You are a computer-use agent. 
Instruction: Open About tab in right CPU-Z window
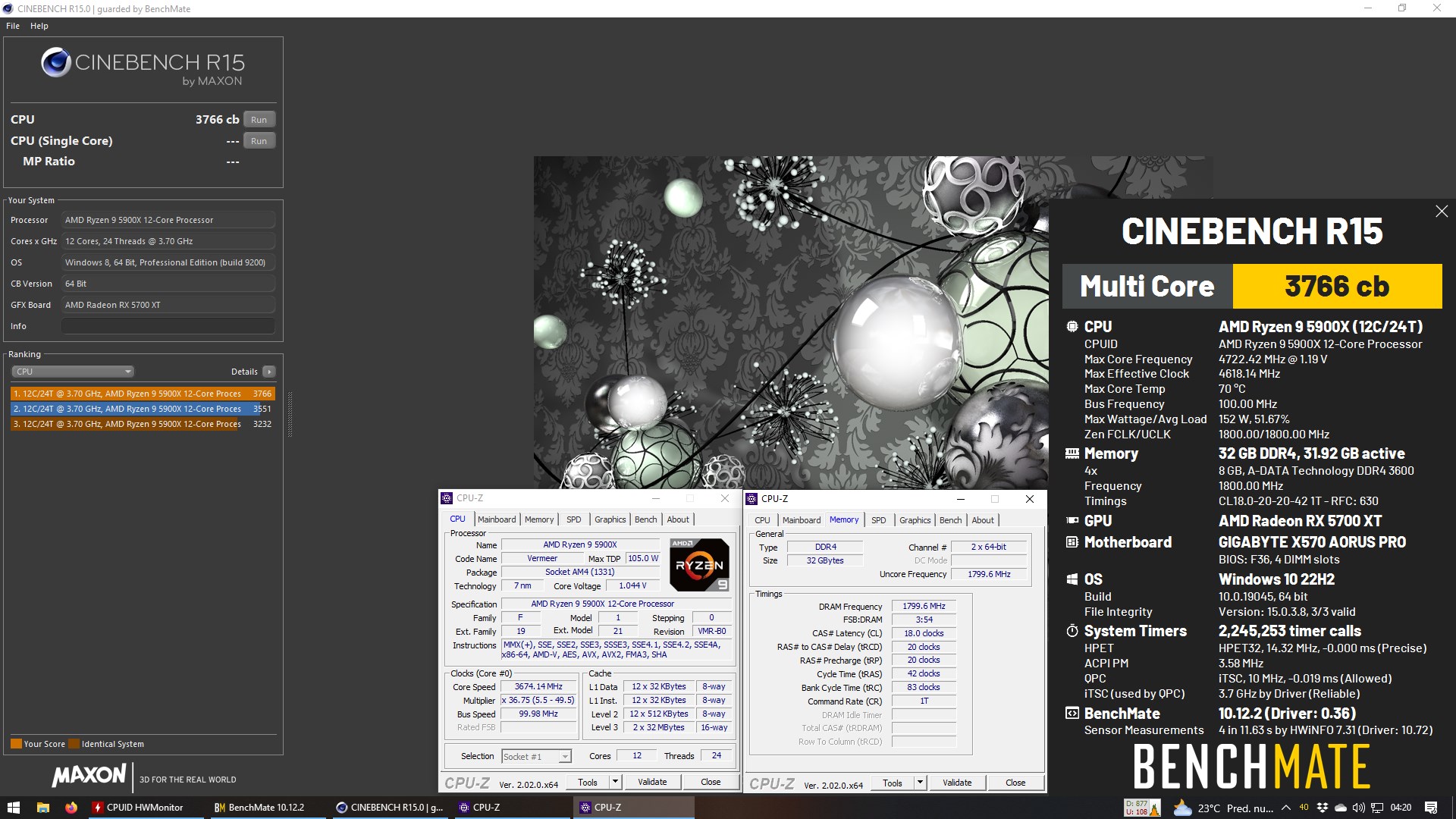983,520
